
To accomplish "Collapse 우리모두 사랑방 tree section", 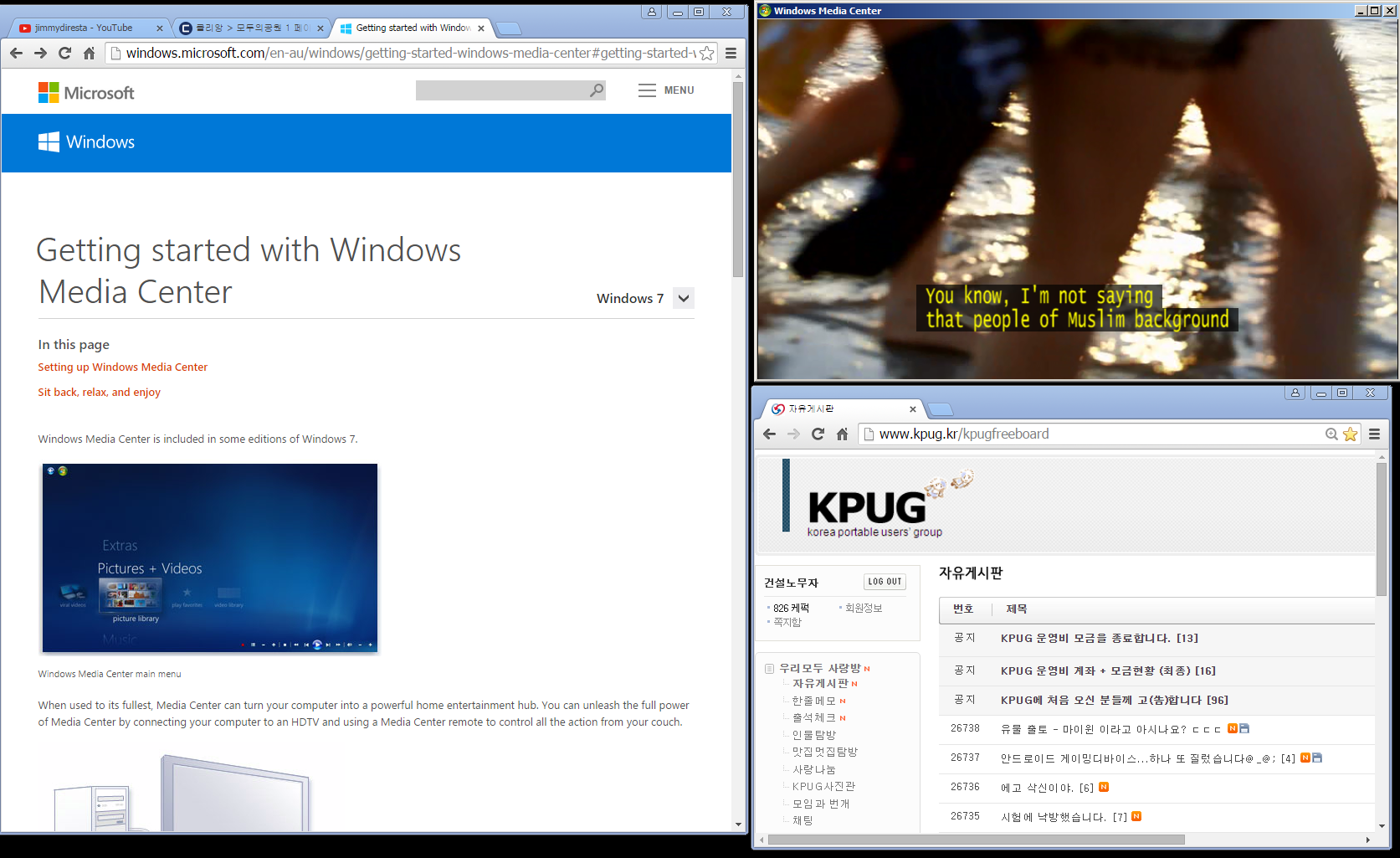I will click(x=769, y=668).
